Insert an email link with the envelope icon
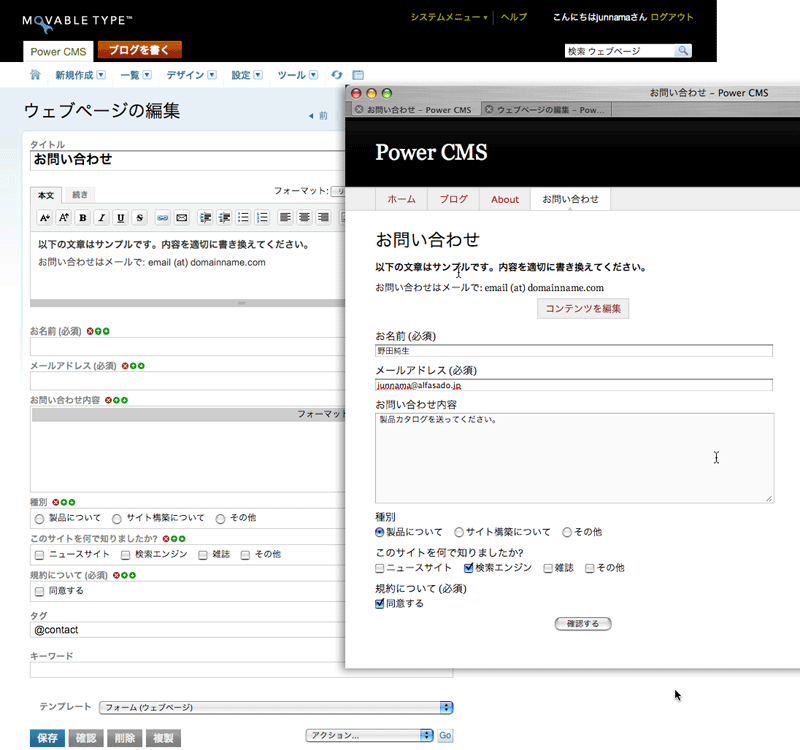The width and height of the screenshot is (800, 750). click(182, 218)
